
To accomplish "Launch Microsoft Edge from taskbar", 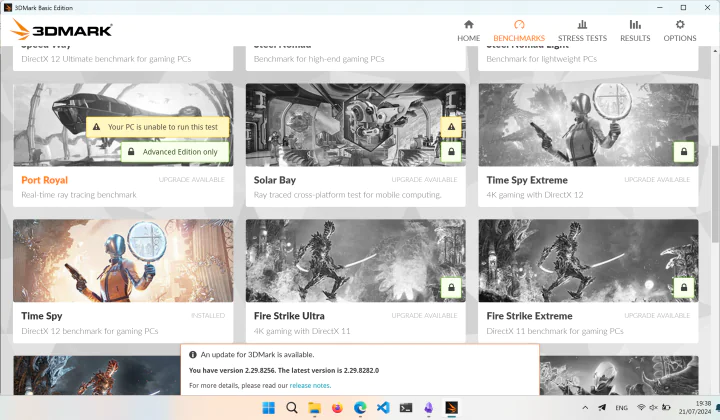I will click(x=360, y=408).
